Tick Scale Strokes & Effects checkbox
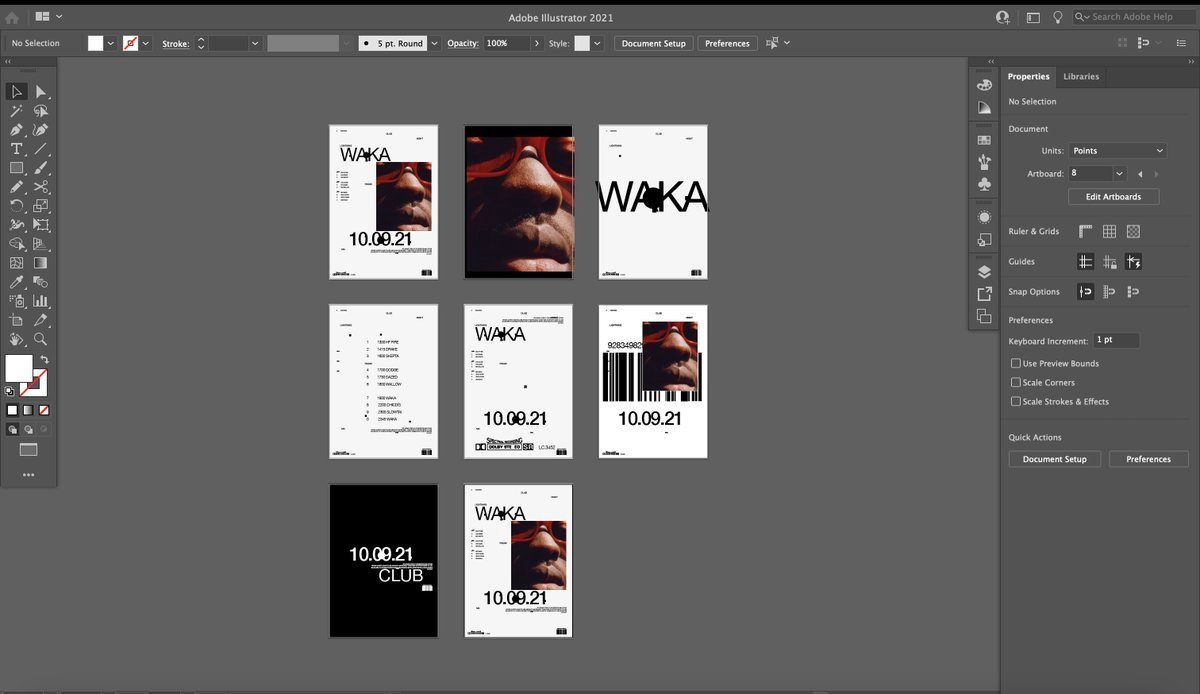Image resolution: width=1200 pixels, height=694 pixels. 1016,401
